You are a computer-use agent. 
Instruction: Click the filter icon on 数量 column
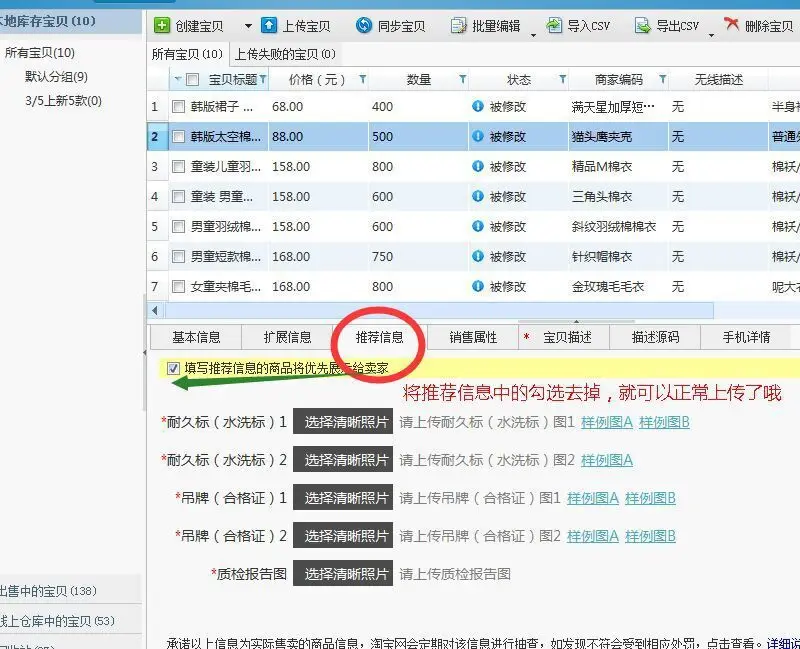point(462,80)
